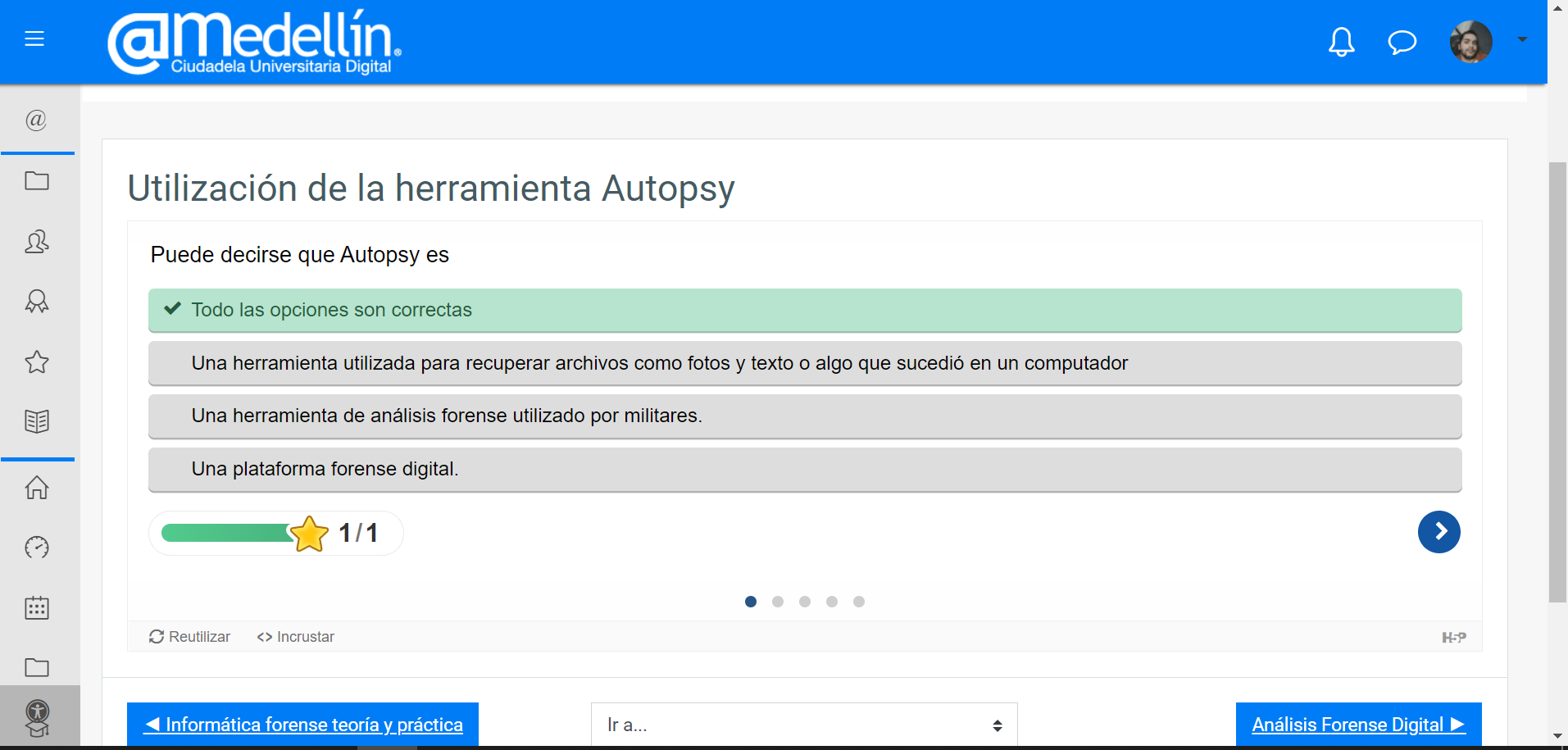Open the calendar icon in sidebar
Screen dimensions: 1568x750
37,607
